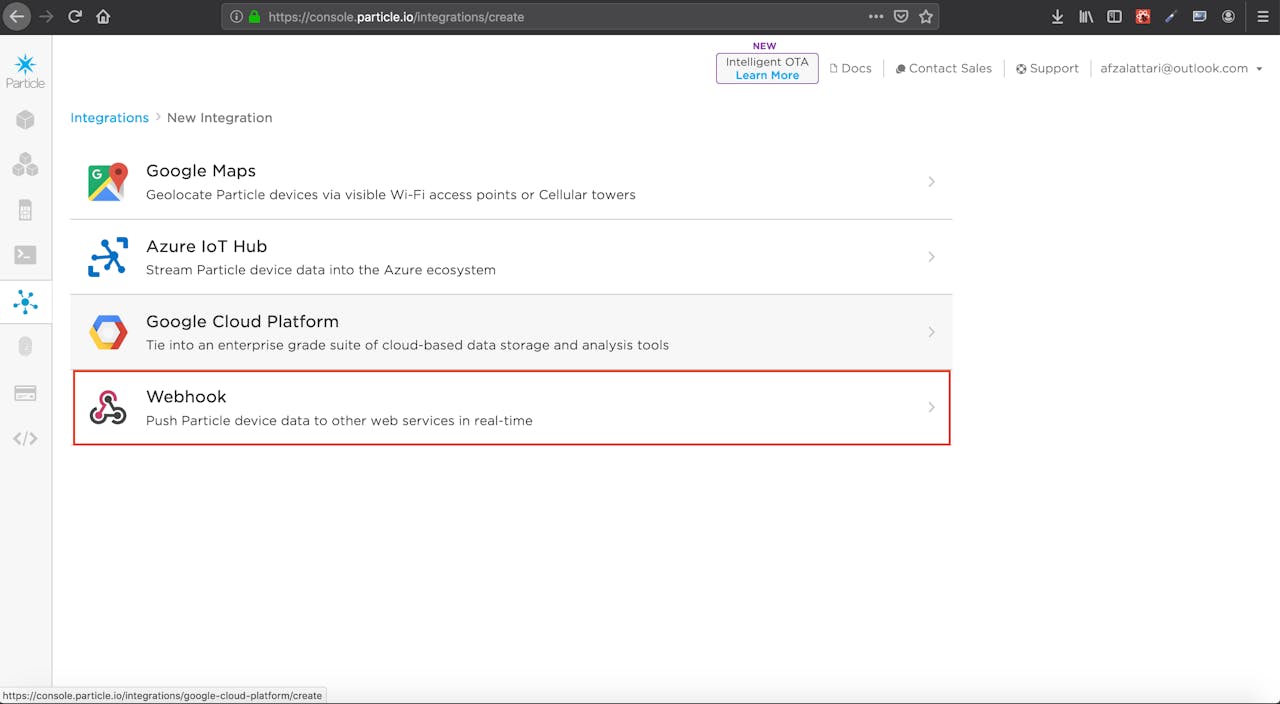This screenshot has width=1280, height=704.
Task: Click 'Geolocate Particle devices' description text
Action: 391,195
